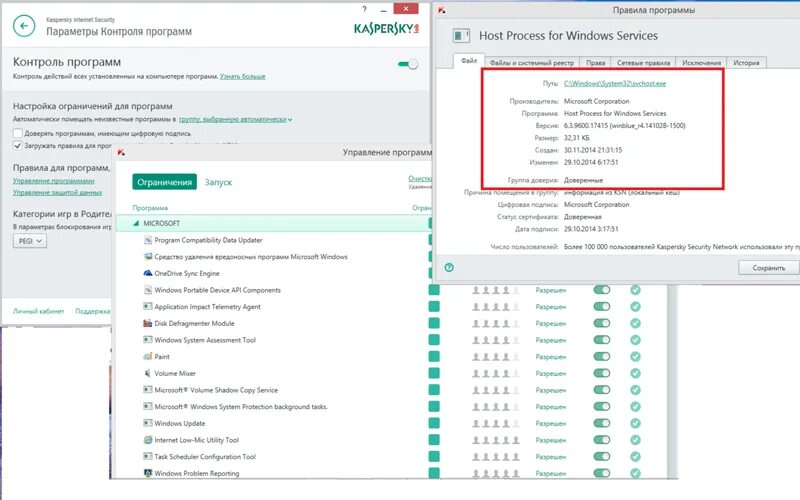Image resolution: width=800 pixels, height=500 pixels.
Task: Open Разрешен dropdown for Windows System Assessment Tool
Action: click(x=551, y=340)
